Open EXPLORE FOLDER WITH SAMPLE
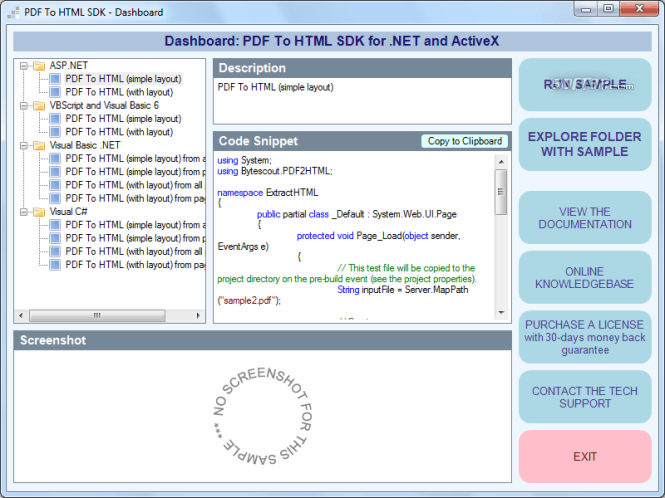The height and width of the screenshot is (498, 665). tap(585, 144)
